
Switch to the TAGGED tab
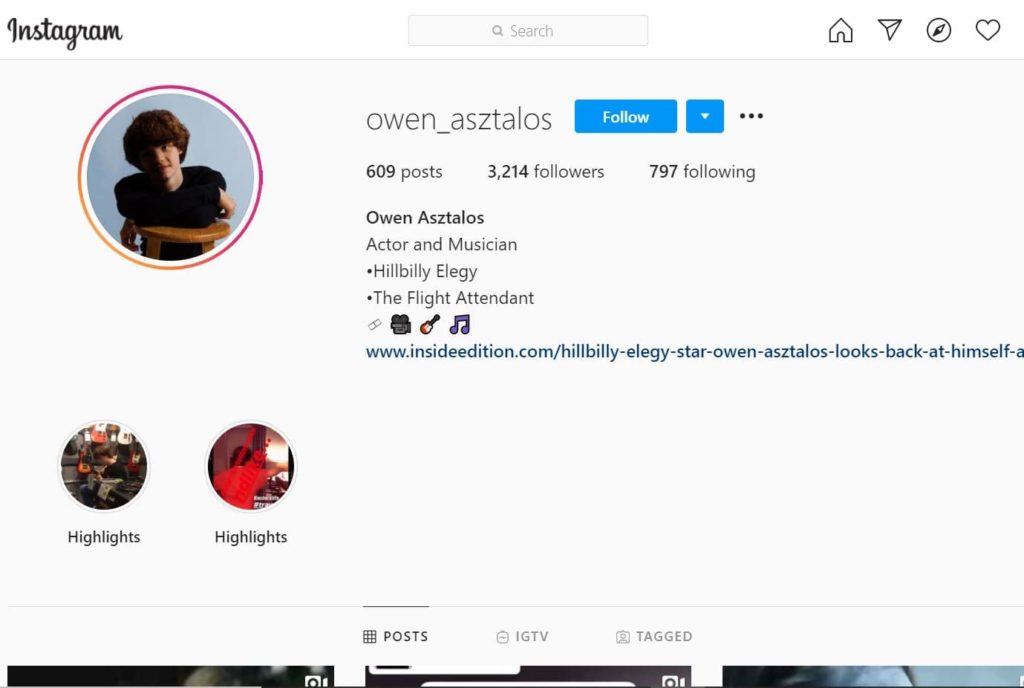654,636
